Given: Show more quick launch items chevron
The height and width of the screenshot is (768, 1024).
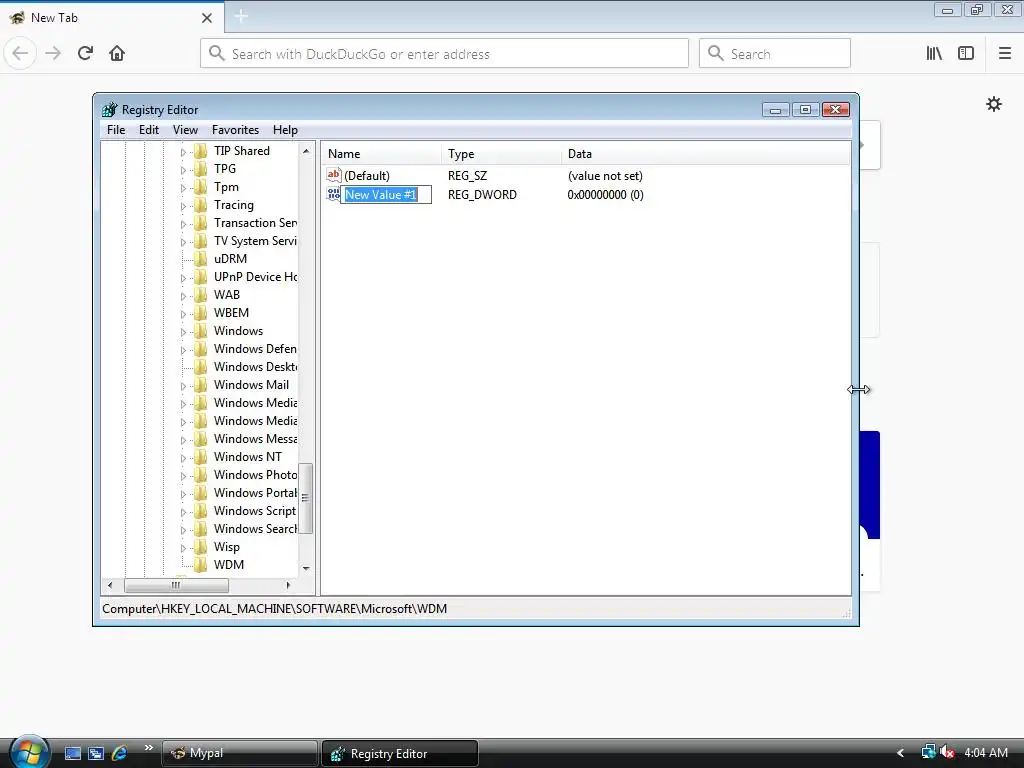Looking at the screenshot, I should pyautogui.click(x=148, y=748).
